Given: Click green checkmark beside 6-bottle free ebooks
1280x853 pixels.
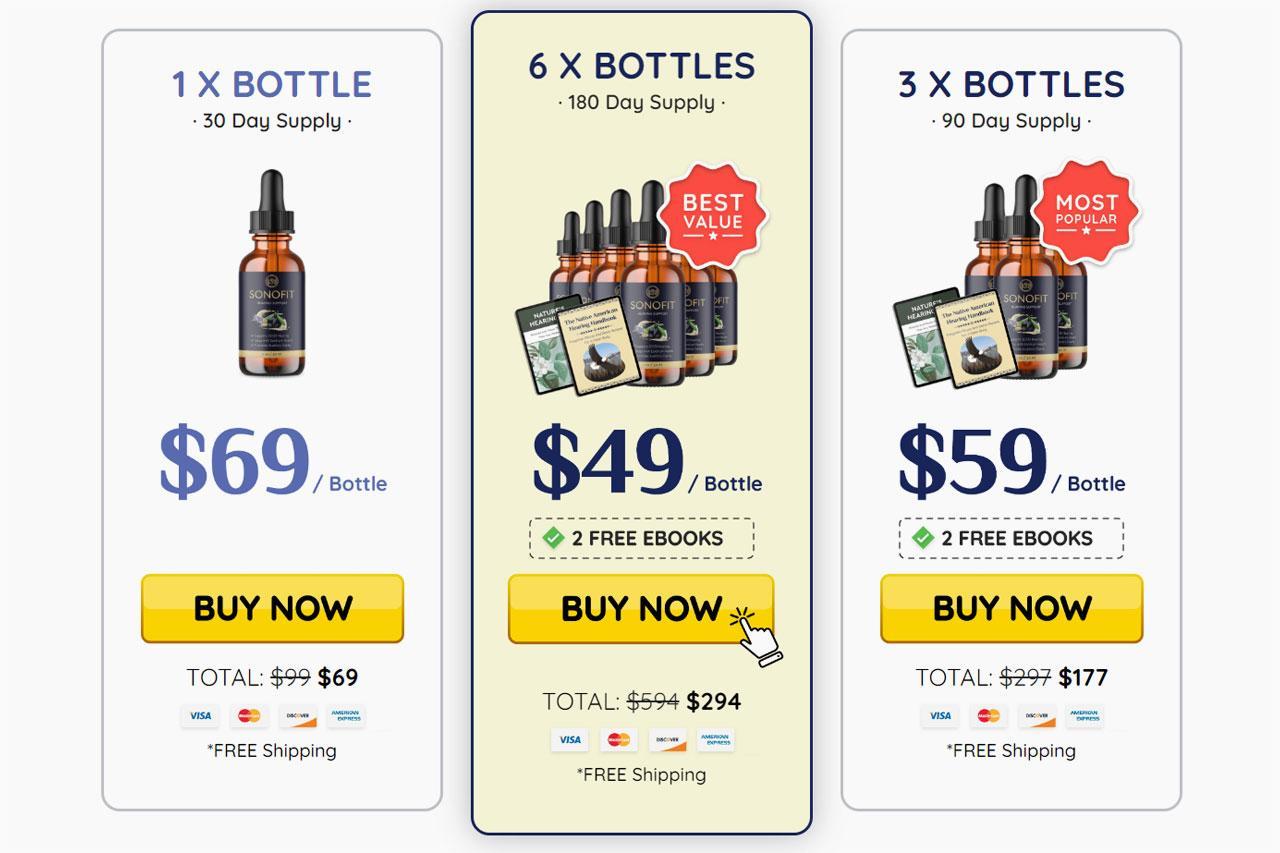Looking at the screenshot, I should tap(553, 538).
